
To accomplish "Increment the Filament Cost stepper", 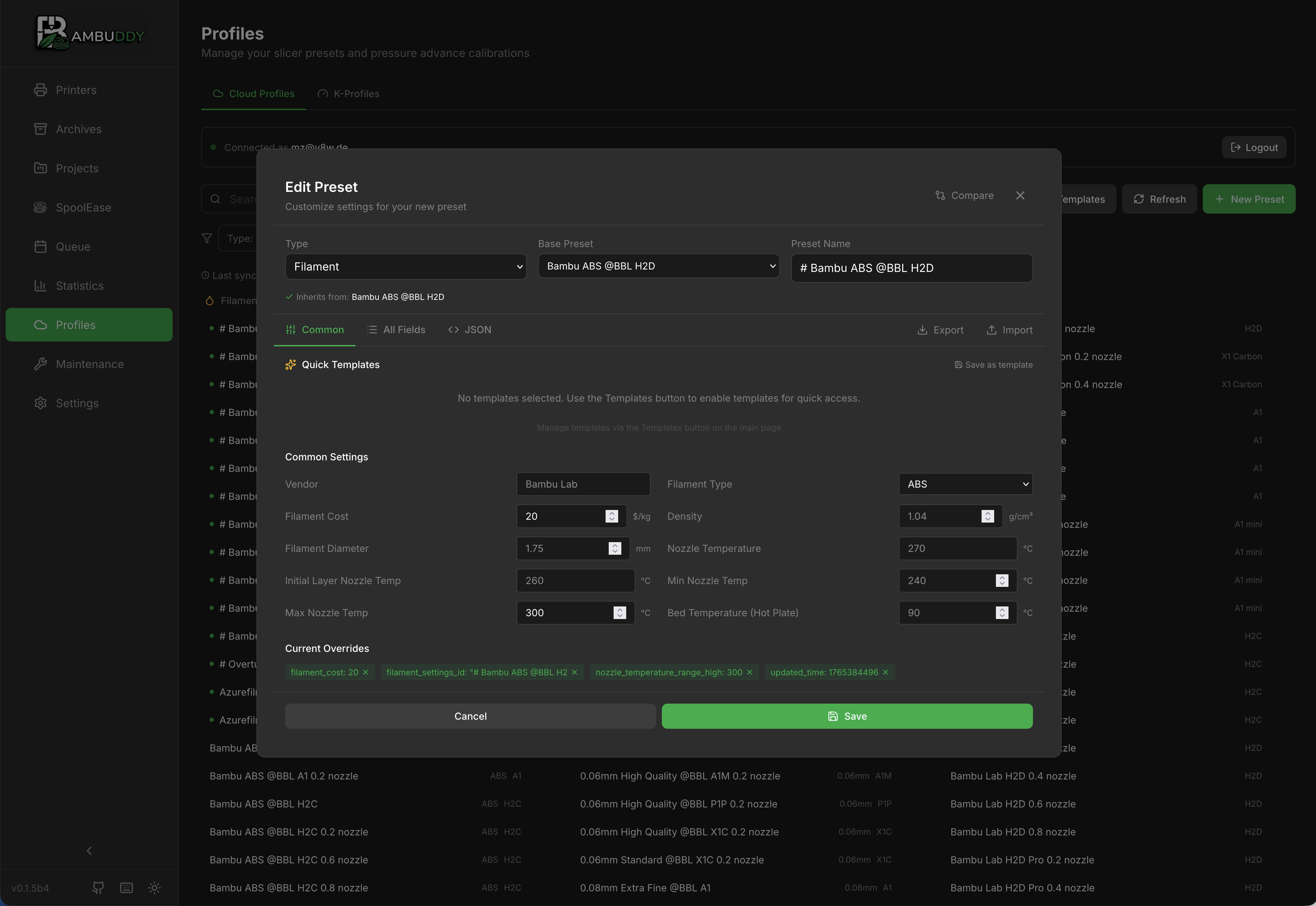I will (611, 513).
